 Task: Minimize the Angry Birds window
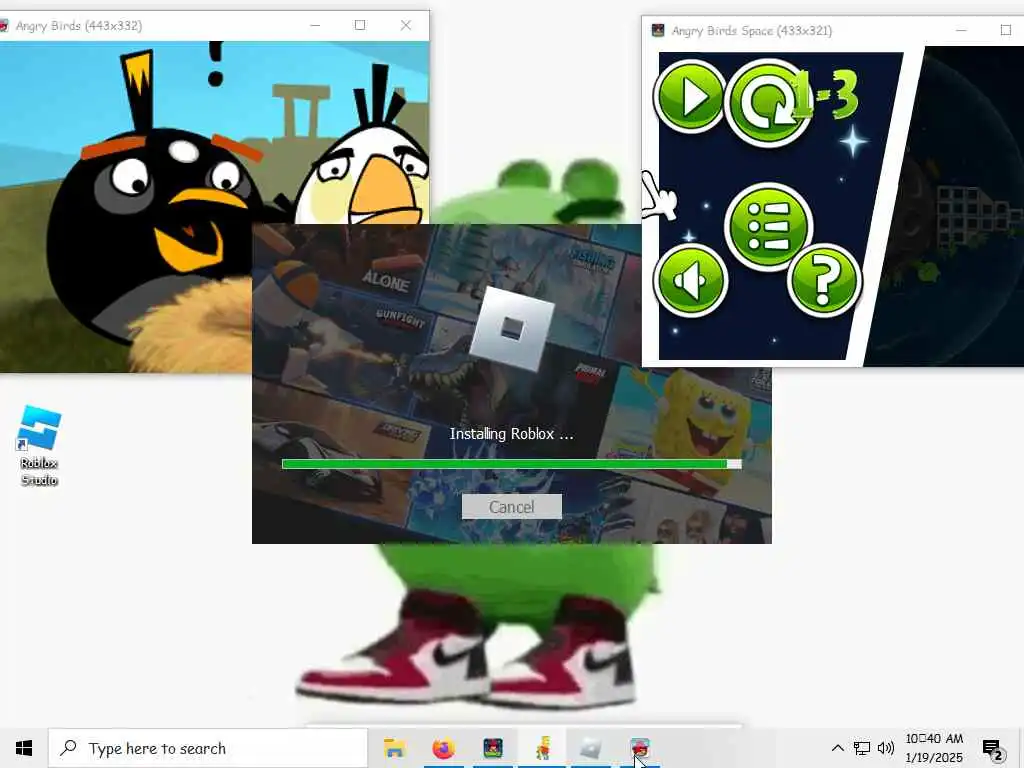[315, 25]
